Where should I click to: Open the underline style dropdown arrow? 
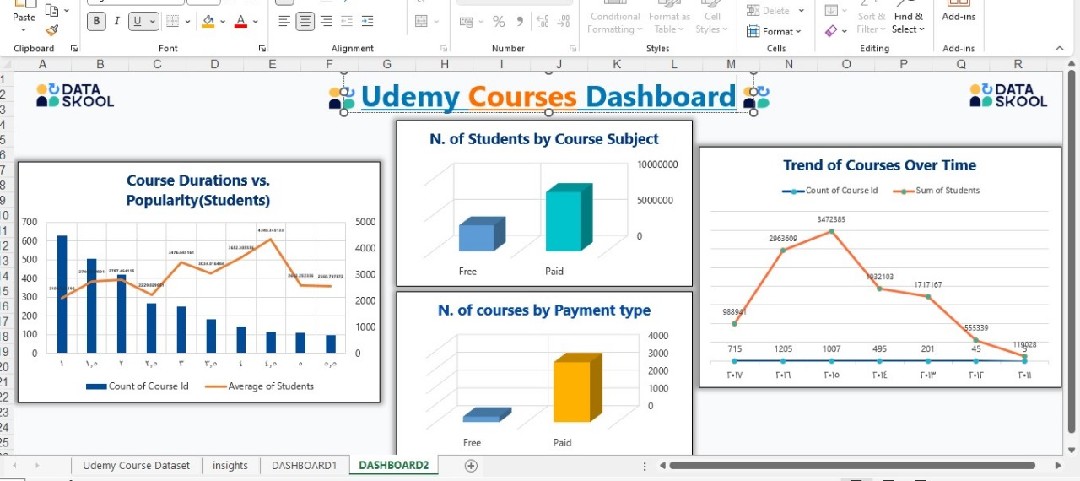click(x=152, y=21)
